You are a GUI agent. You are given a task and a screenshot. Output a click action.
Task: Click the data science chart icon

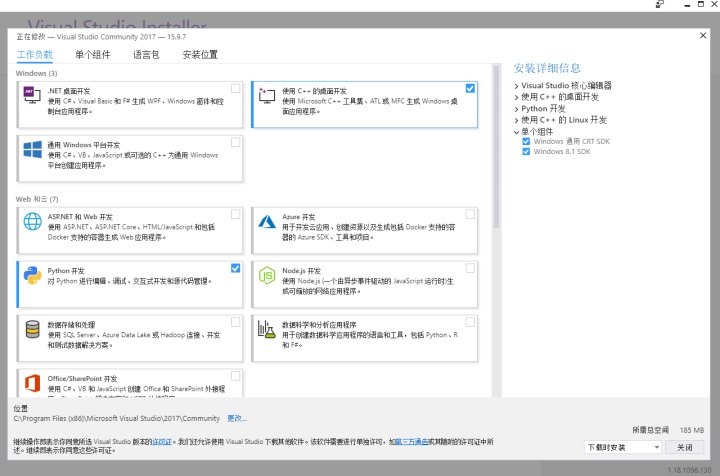pyautogui.click(x=266, y=329)
